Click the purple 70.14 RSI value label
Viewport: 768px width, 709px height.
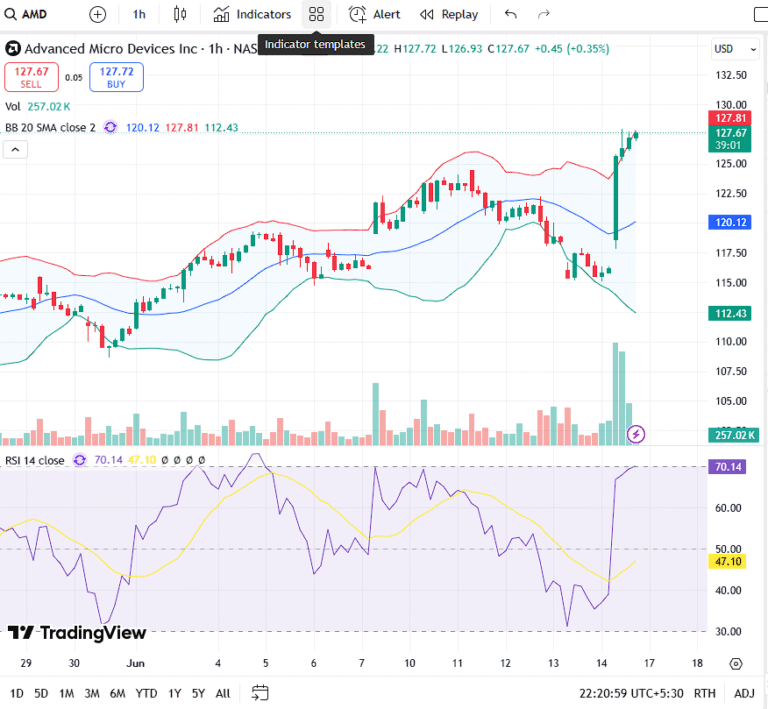pyautogui.click(x=727, y=467)
